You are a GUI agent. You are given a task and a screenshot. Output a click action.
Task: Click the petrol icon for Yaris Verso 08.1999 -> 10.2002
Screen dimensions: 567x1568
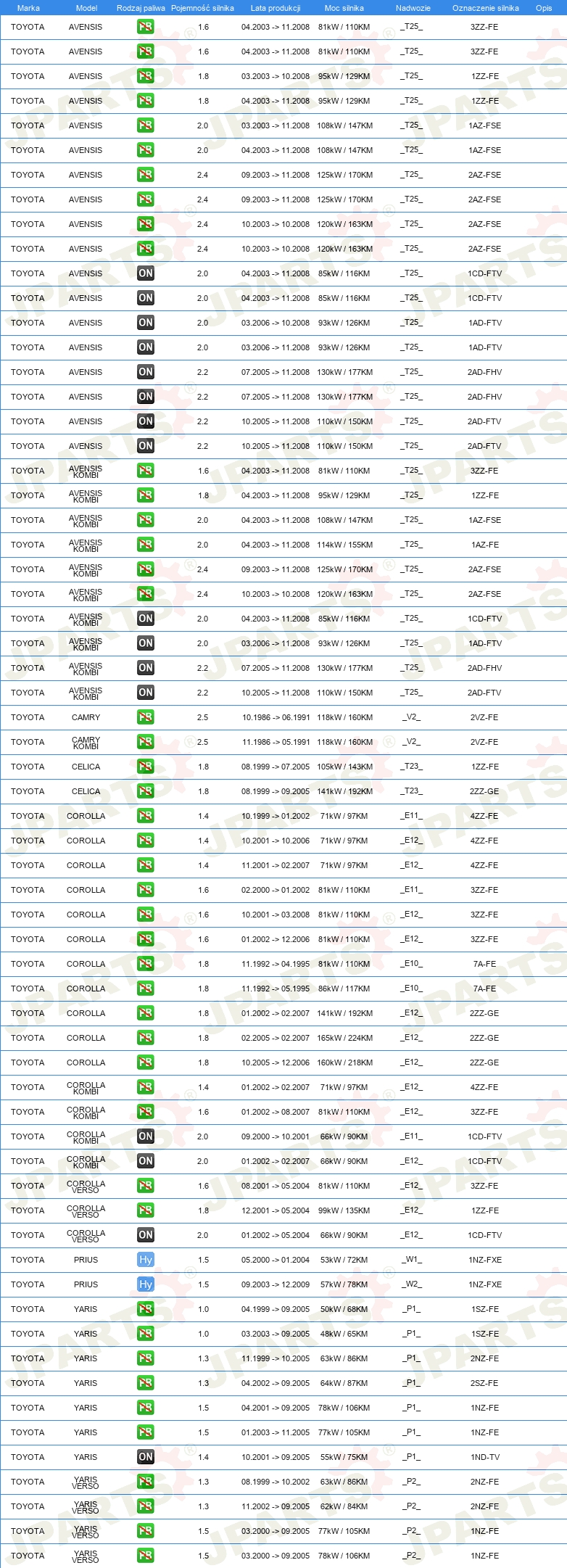146,1482
